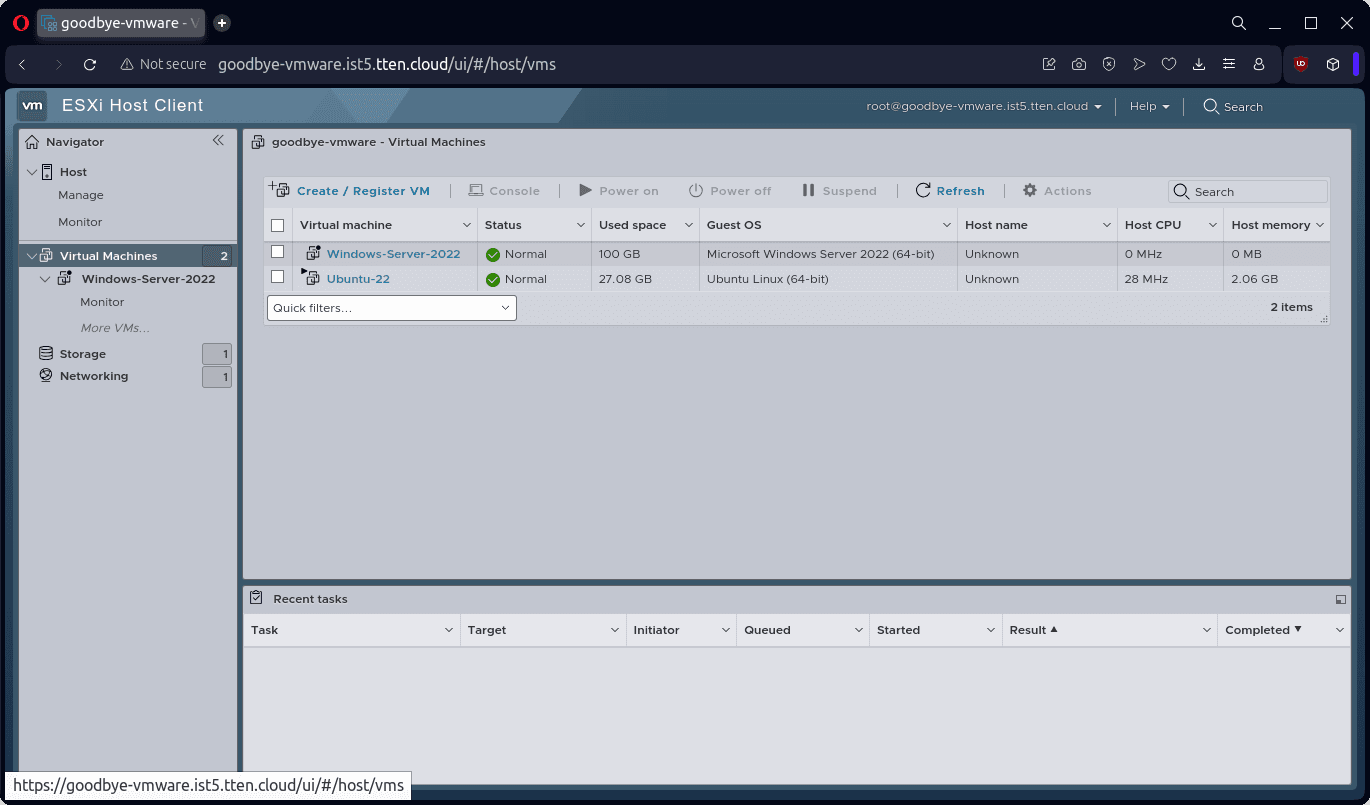This screenshot has width=1370, height=805.
Task: Click the header Search in ESXi top bar
Action: pos(1233,106)
